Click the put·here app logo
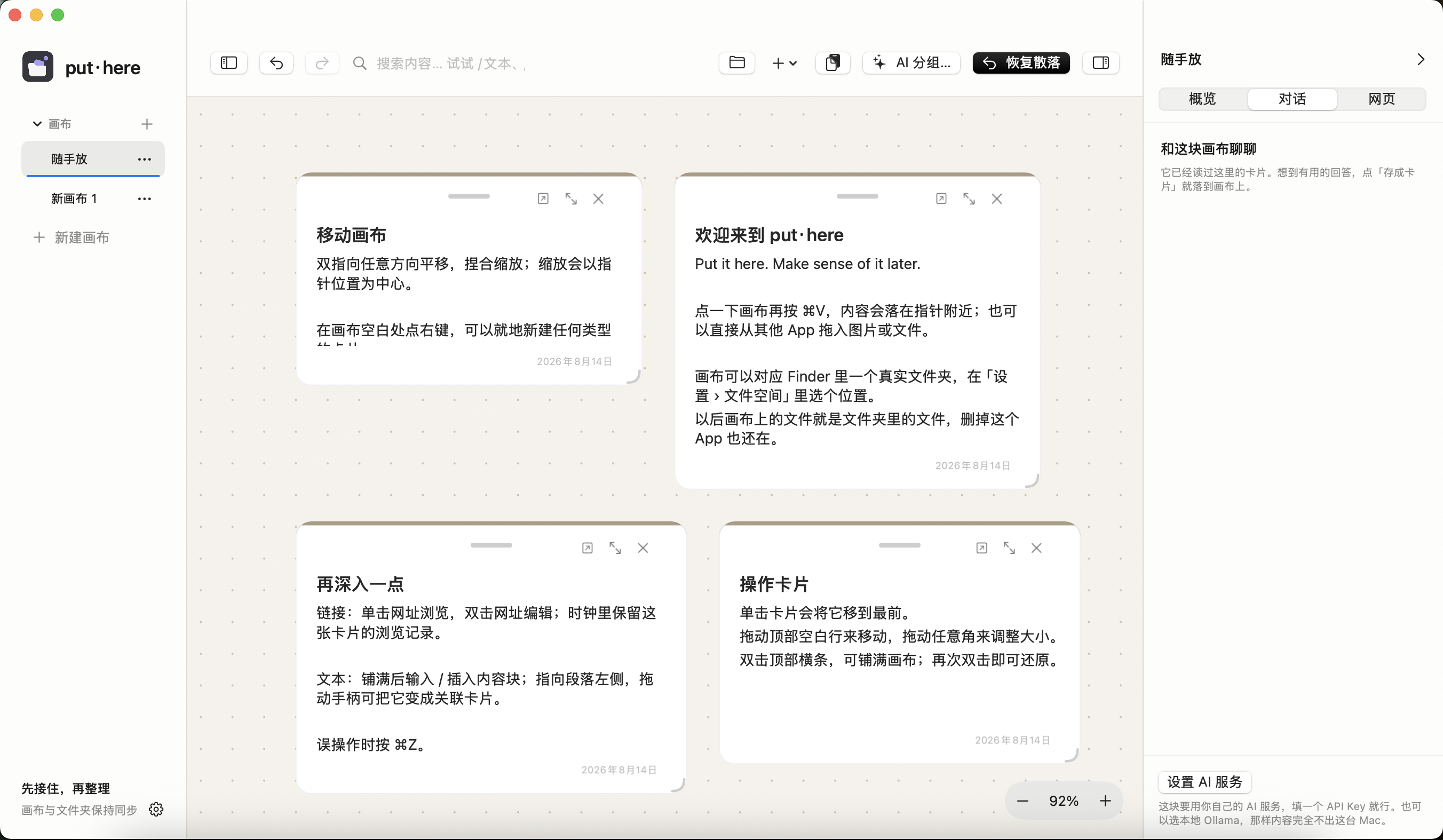The width and height of the screenshot is (1443, 840). pos(38,67)
